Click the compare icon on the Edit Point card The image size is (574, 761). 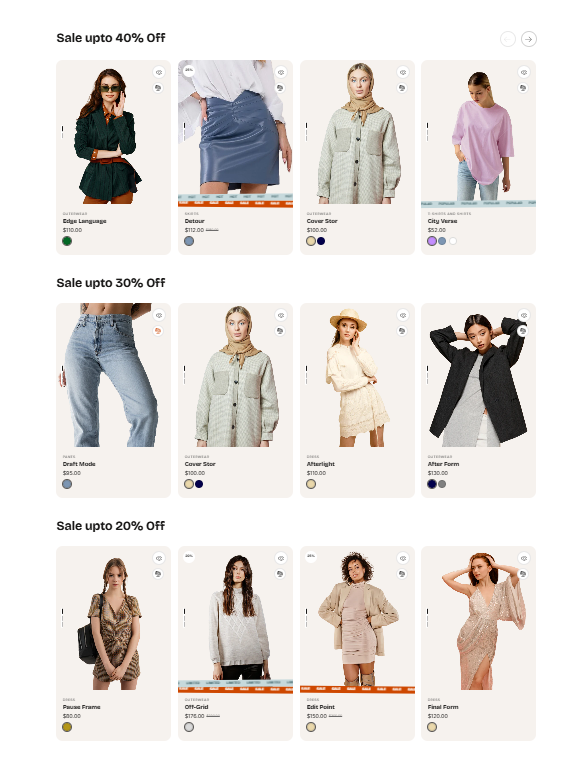402,574
